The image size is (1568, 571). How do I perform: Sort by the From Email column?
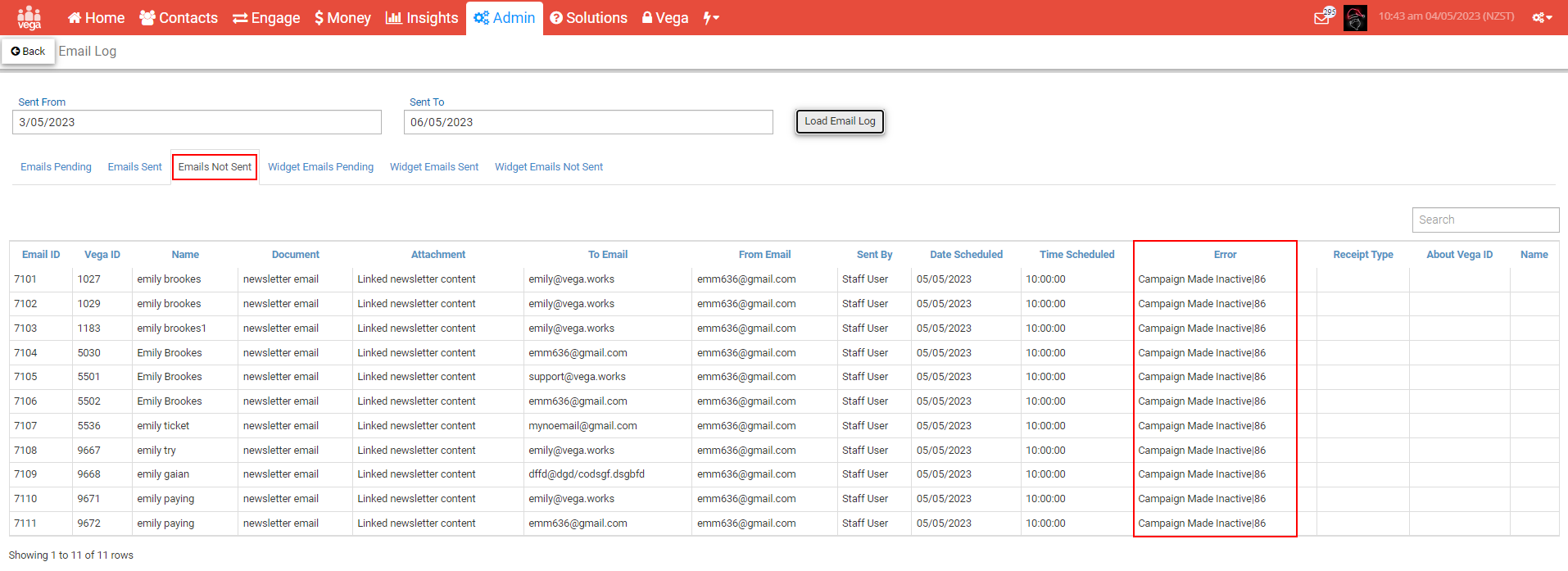764,255
